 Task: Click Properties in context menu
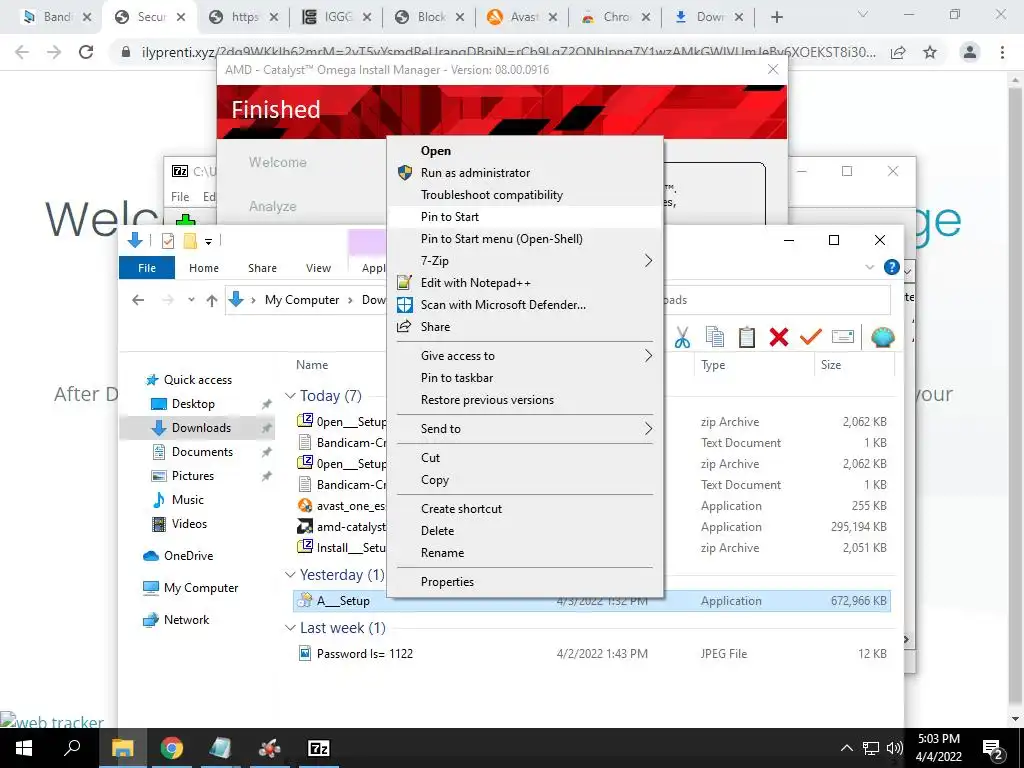[525, 582]
